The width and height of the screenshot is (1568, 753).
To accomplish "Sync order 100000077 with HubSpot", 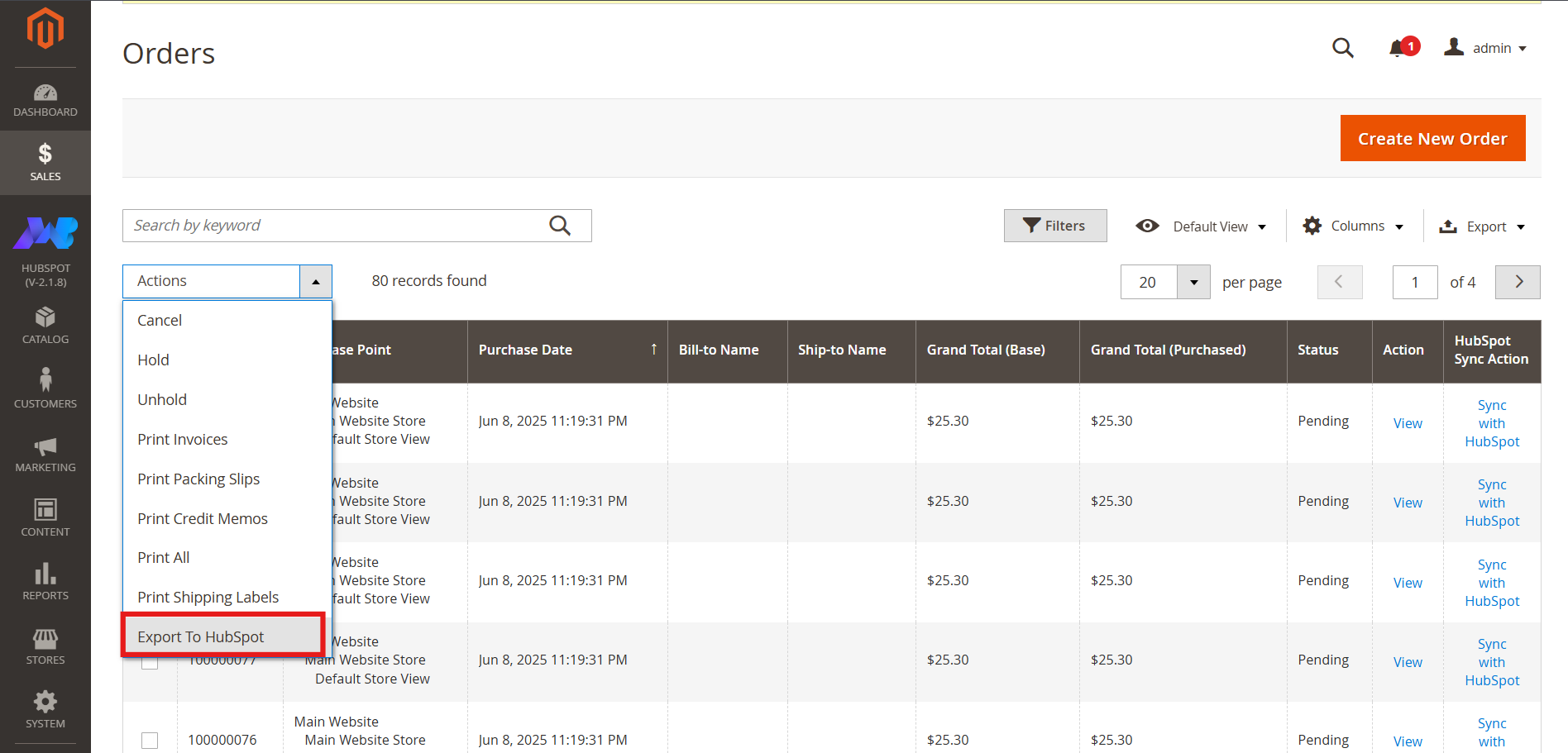I will pos(1492,662).
